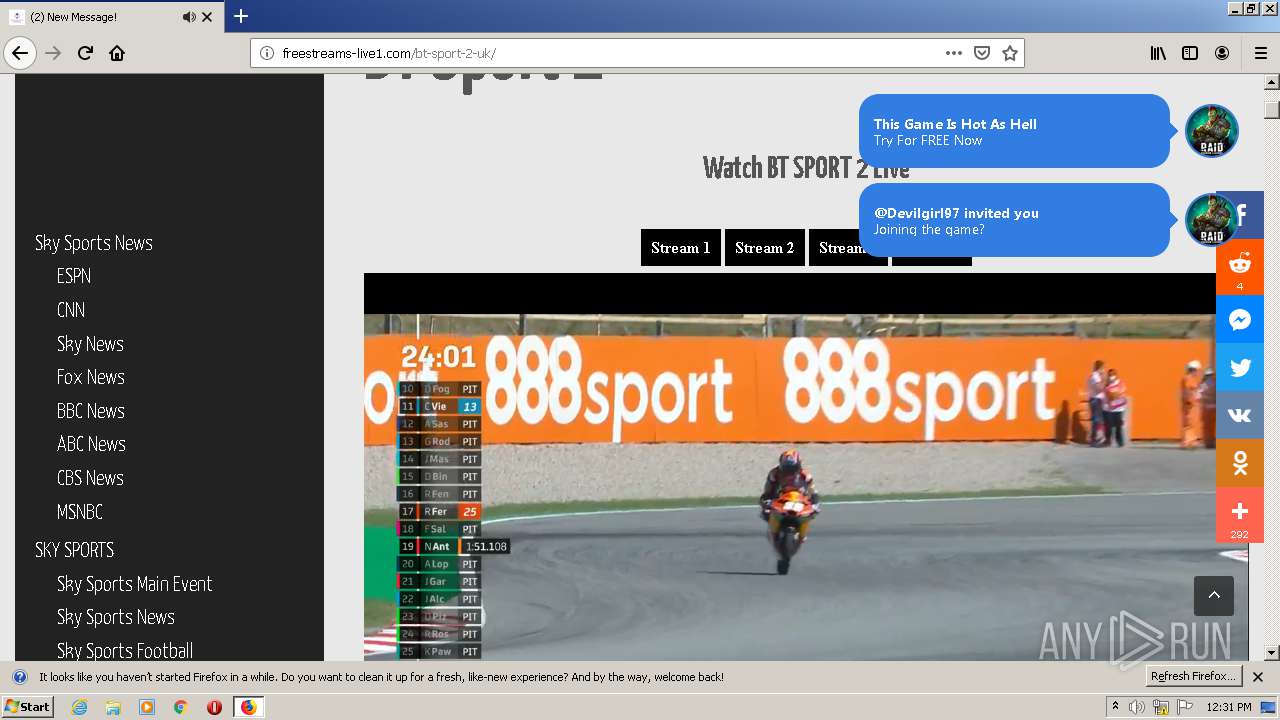This screenshot has width=1280, height=720.
Task: Select Stream 1 button
Action: (x=681, y=248)
